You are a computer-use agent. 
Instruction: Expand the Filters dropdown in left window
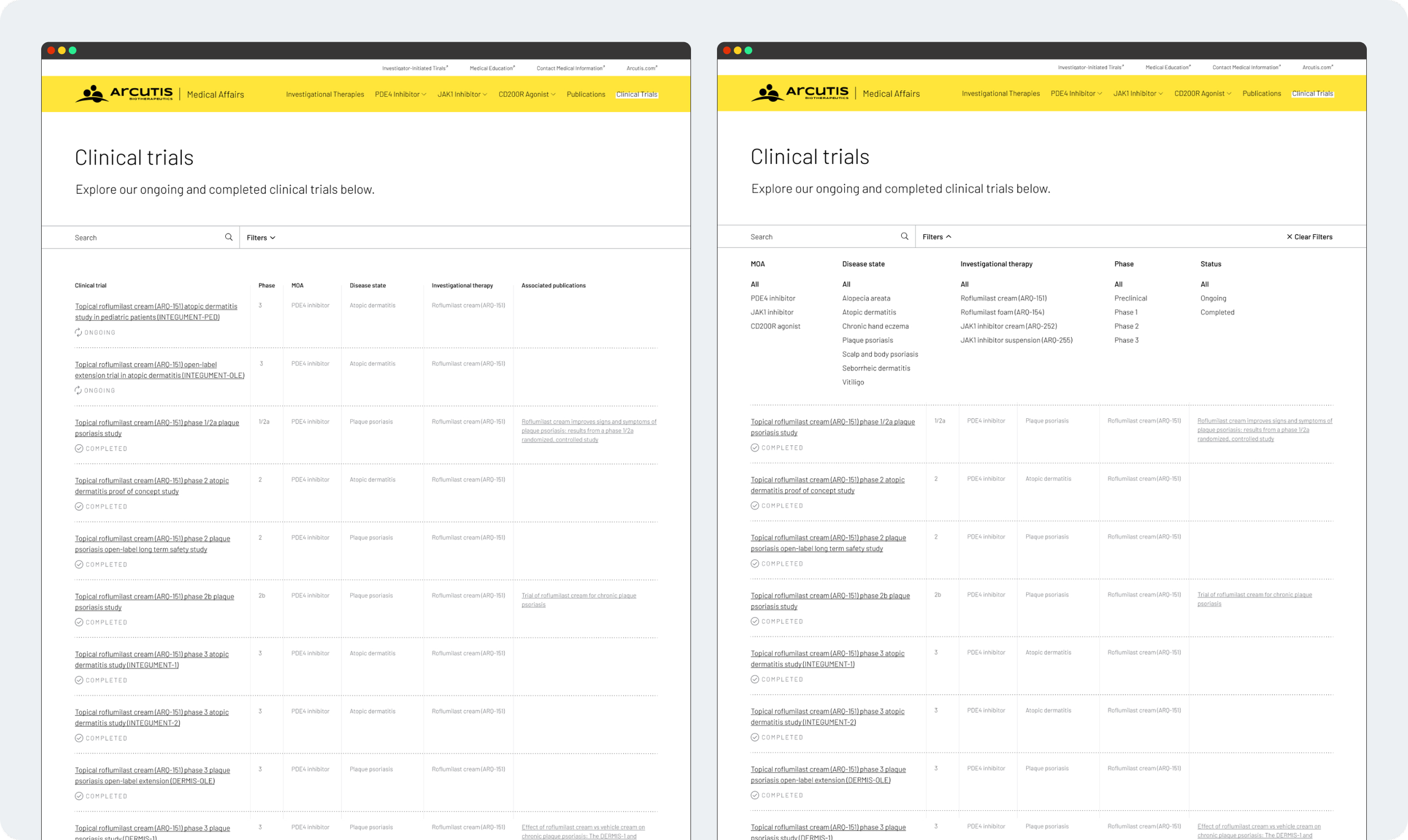(x=261, y=238)
